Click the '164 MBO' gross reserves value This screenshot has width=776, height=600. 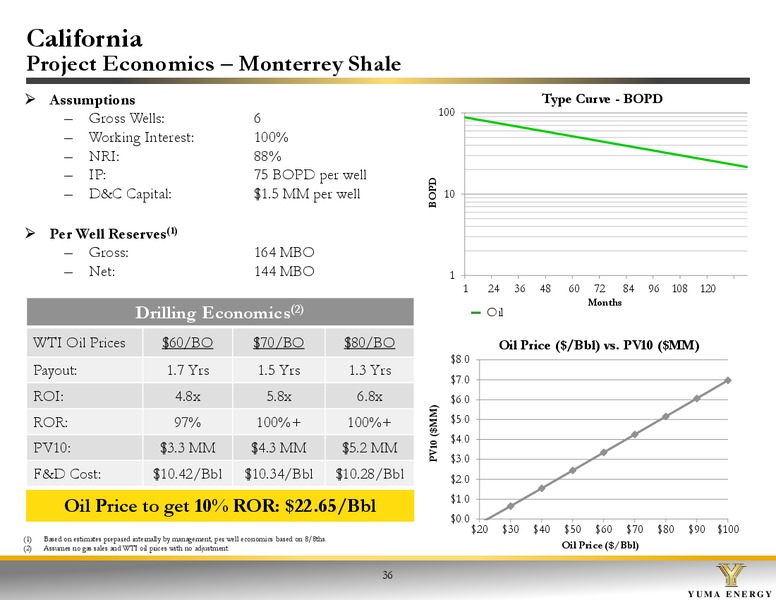coord(284,252)
